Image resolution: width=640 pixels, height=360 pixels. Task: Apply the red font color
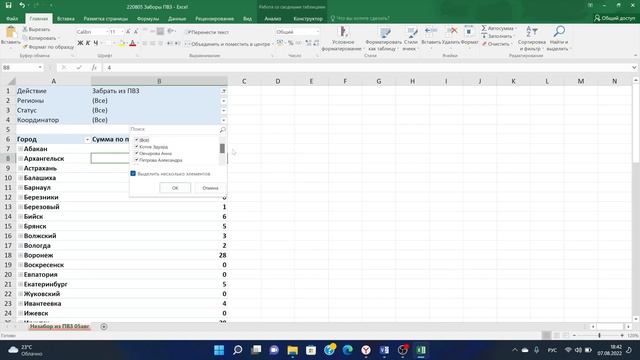(132, 43)
